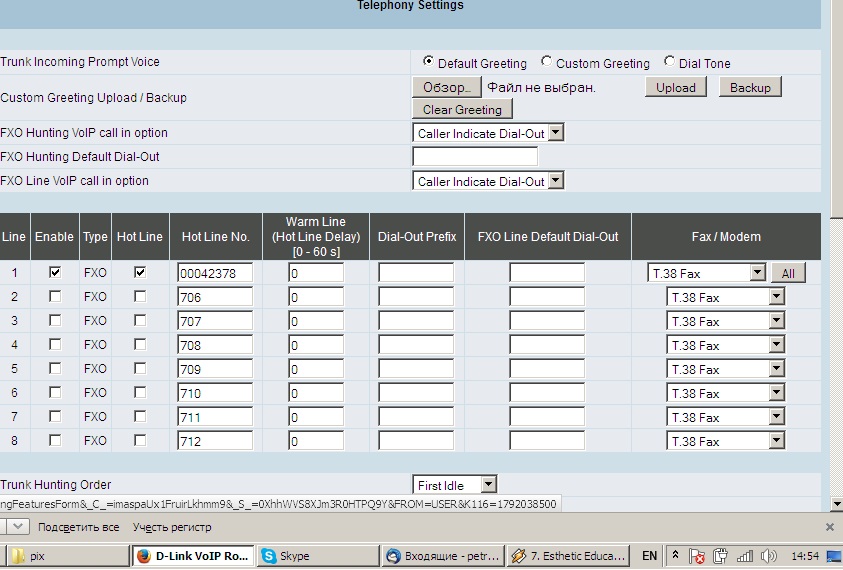Click Hot Line No. field with 712
Viewport: 843px width, 570px height.
click(215, 441)
